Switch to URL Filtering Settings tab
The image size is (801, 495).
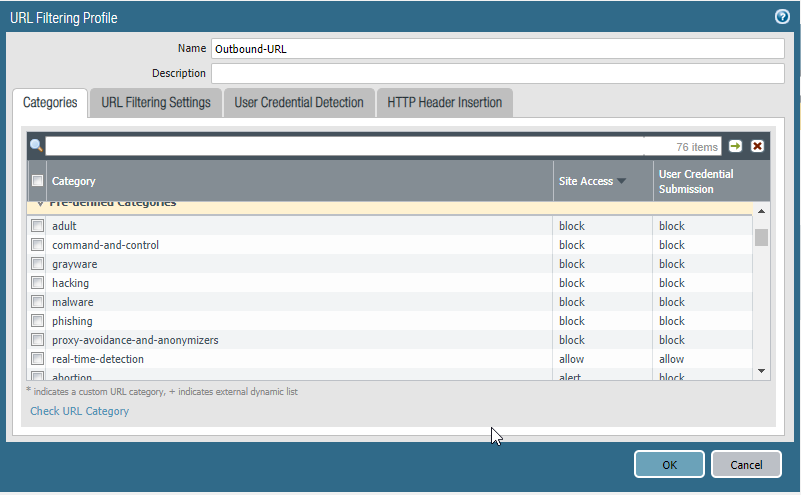tap(155, 102)
